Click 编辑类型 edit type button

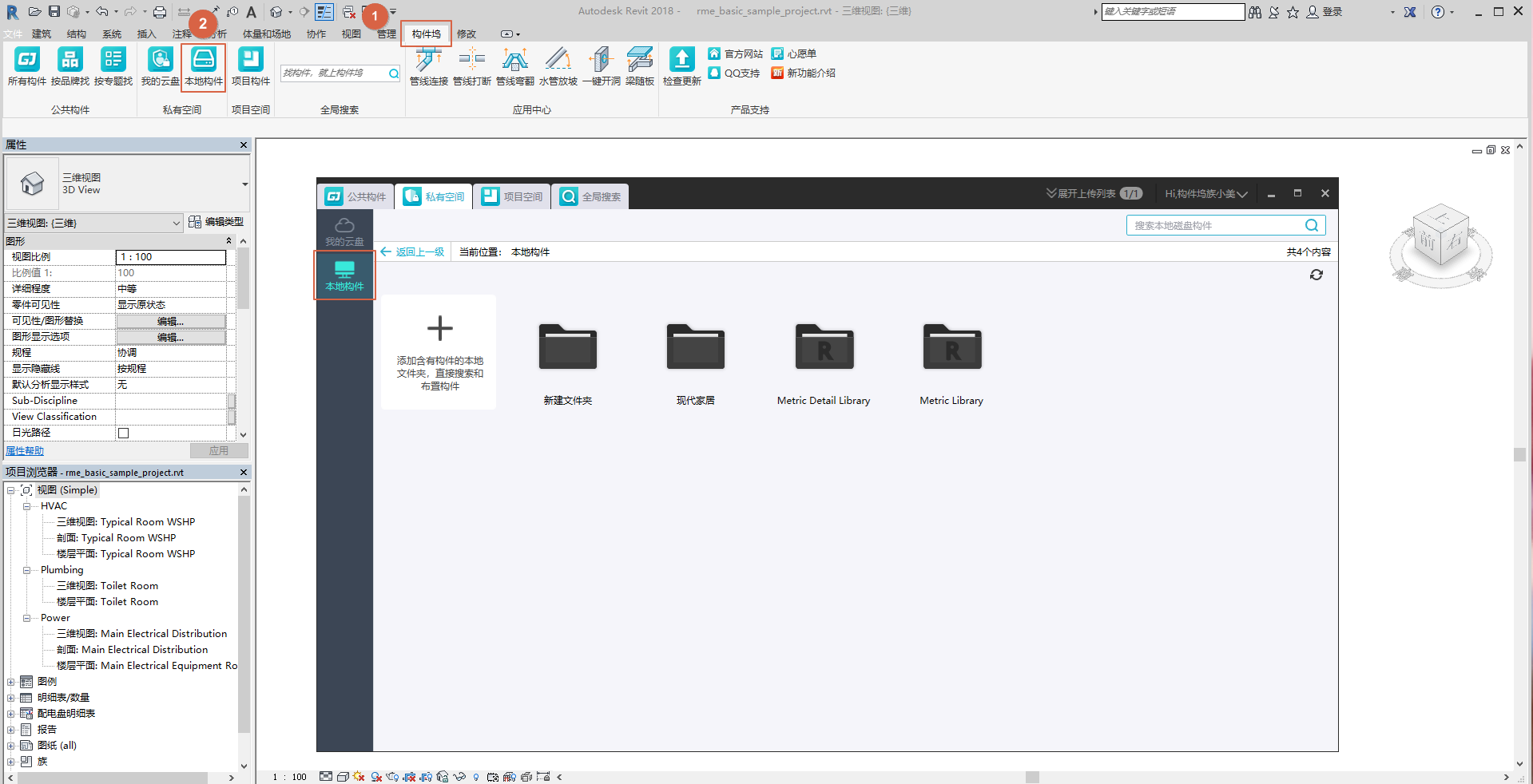click(x=216, y=222)
